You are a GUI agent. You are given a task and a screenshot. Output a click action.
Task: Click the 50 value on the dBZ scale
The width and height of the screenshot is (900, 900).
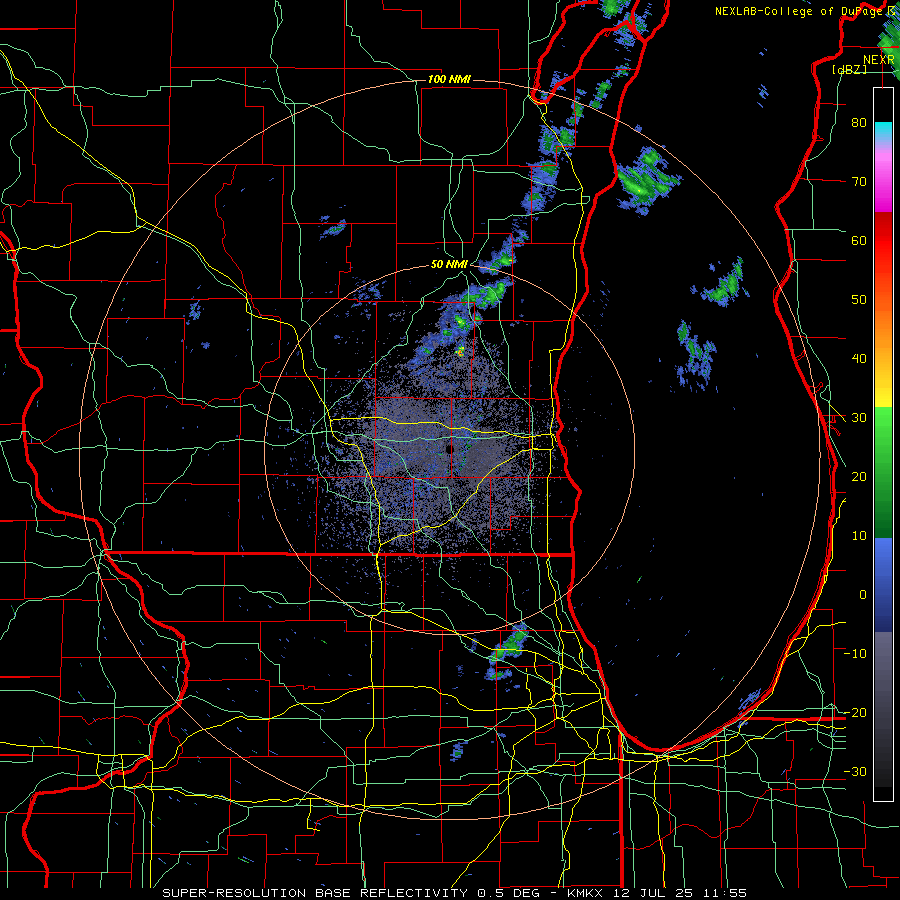859,300
